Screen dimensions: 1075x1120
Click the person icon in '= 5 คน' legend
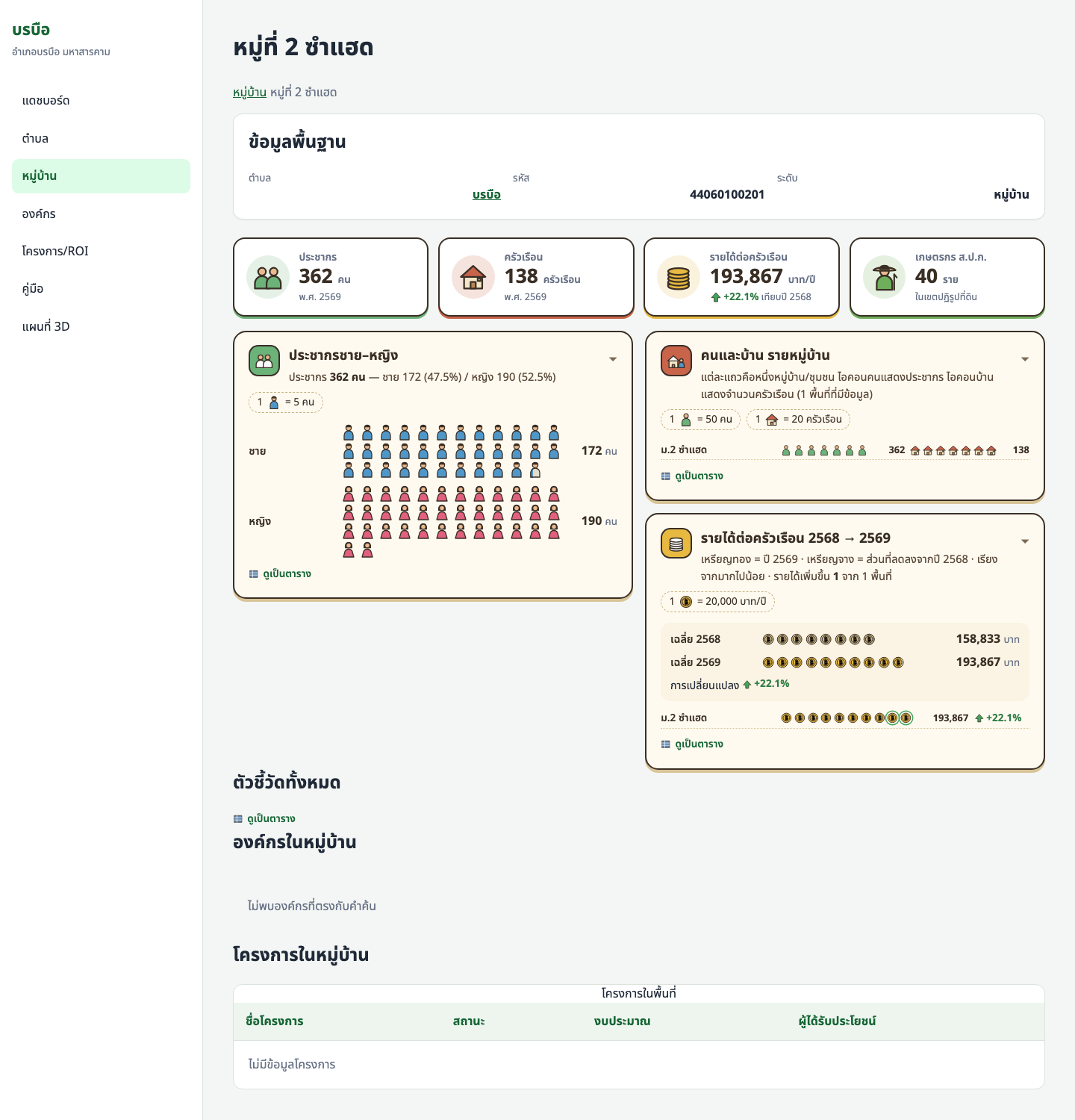274,402
